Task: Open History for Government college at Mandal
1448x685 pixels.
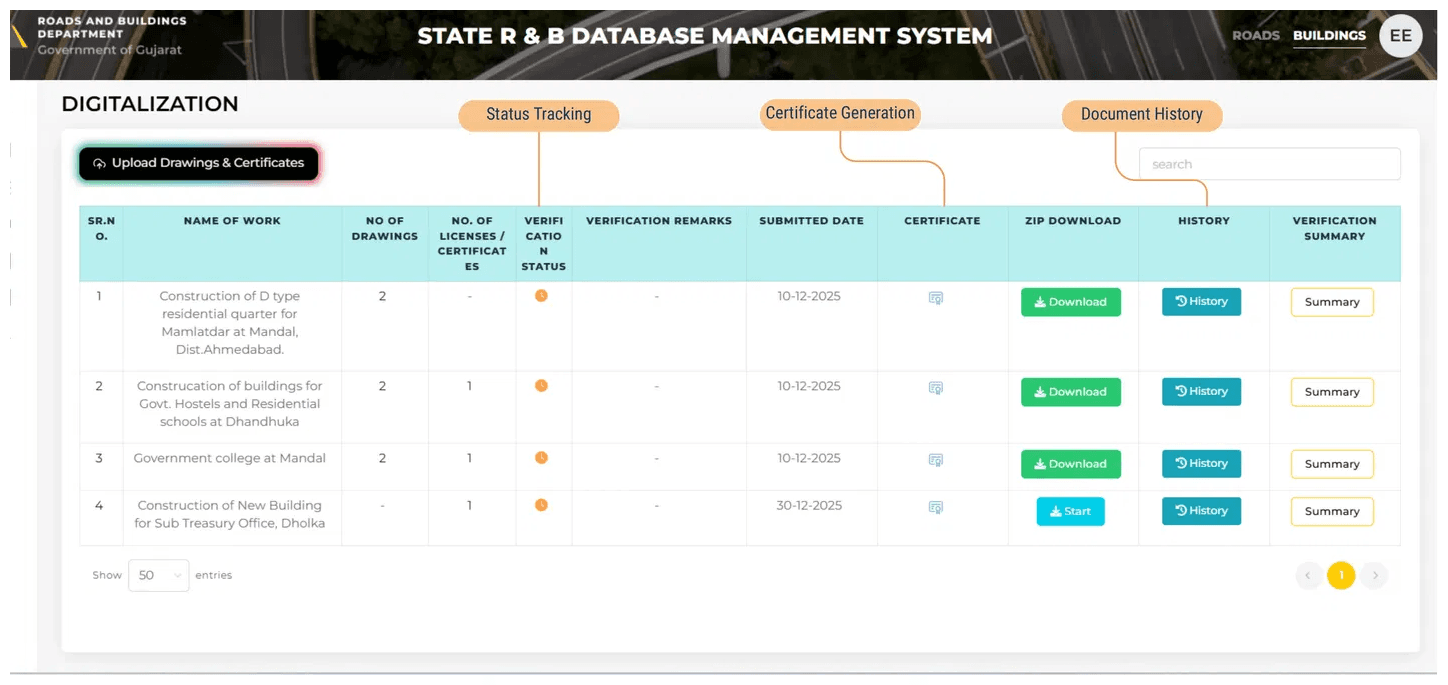Action: [1201, 463]
